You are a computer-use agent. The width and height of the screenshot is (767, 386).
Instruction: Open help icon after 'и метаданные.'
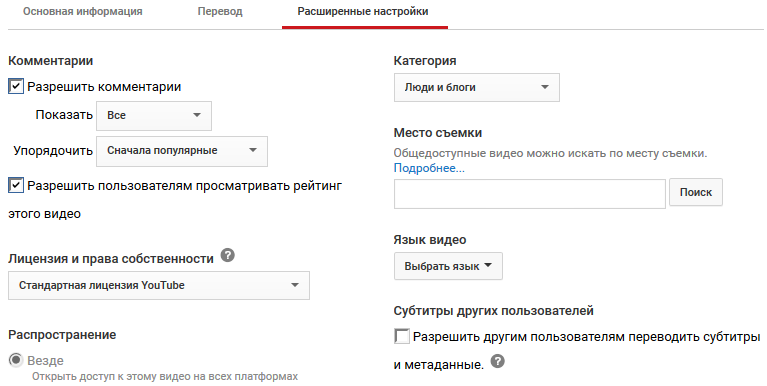click(497, 362)
